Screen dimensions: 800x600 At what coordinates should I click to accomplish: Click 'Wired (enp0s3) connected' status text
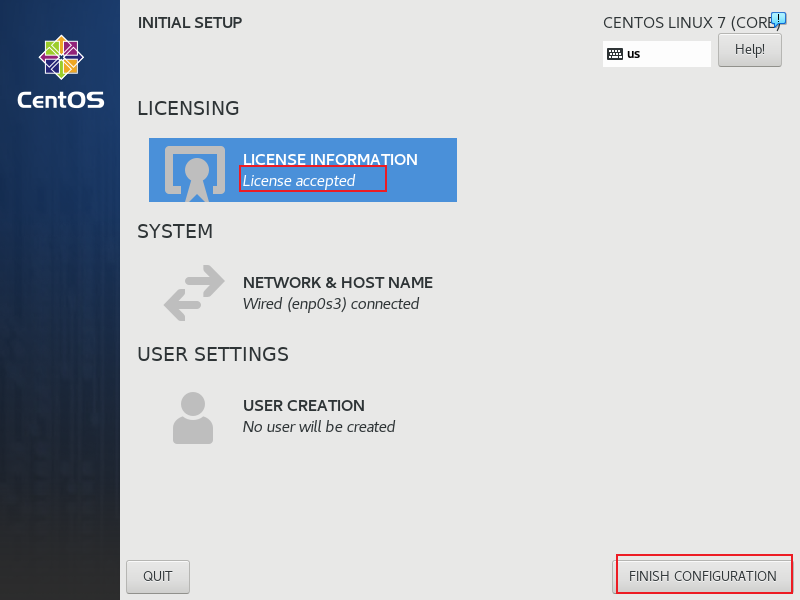point(331,304)
